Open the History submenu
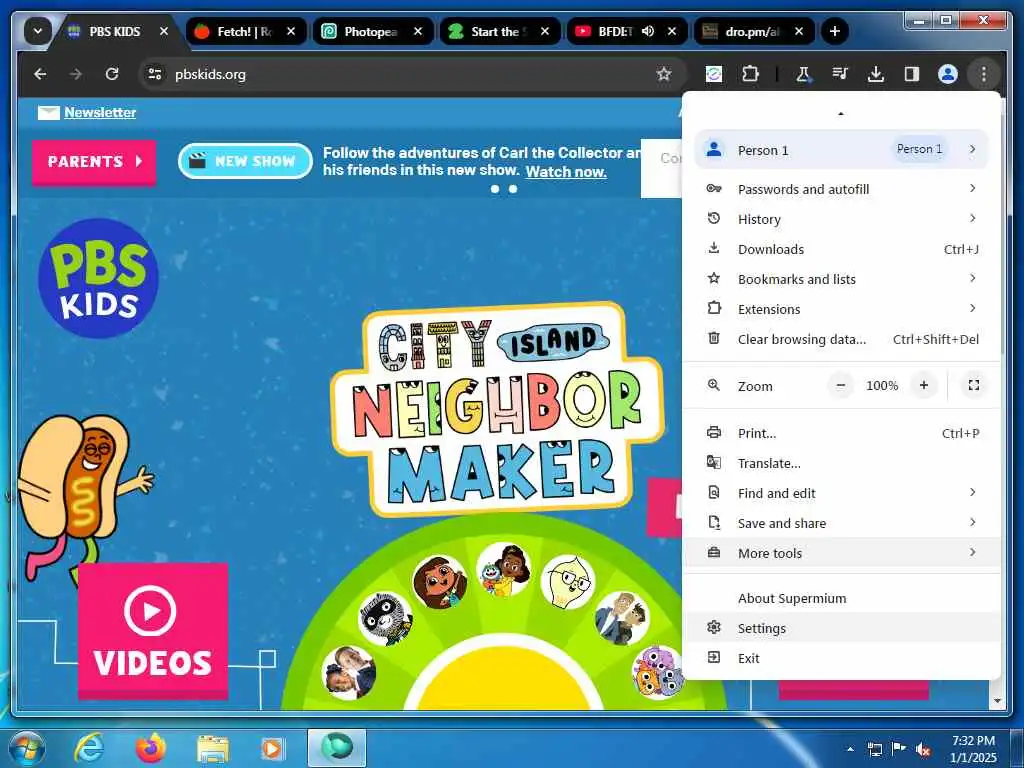The height and width of the screenshot is (768, 1024). coord(841,219)
